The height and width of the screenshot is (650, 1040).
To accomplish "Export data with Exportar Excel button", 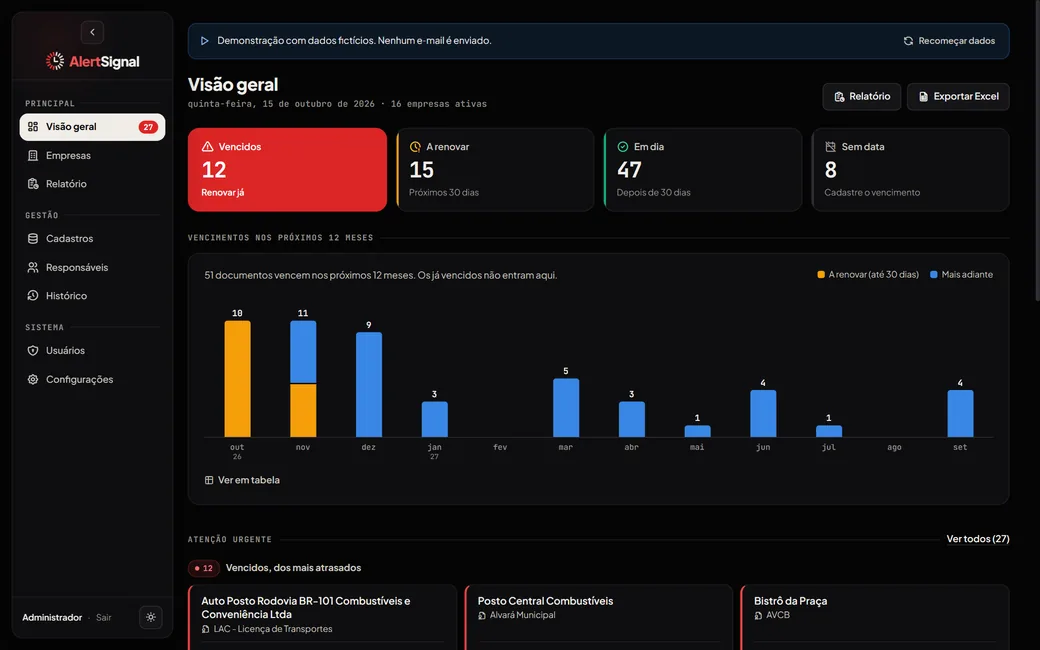I will [x=958, y=97].
